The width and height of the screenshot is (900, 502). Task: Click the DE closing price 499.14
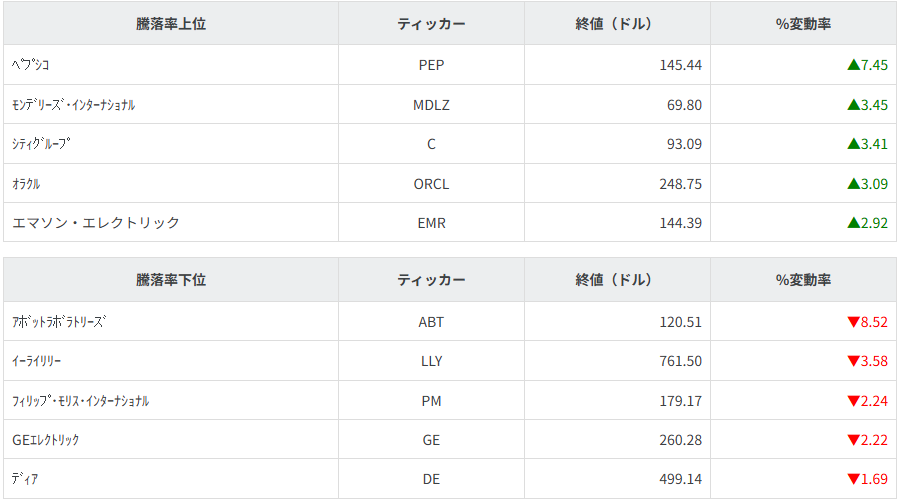coord(680,479)
